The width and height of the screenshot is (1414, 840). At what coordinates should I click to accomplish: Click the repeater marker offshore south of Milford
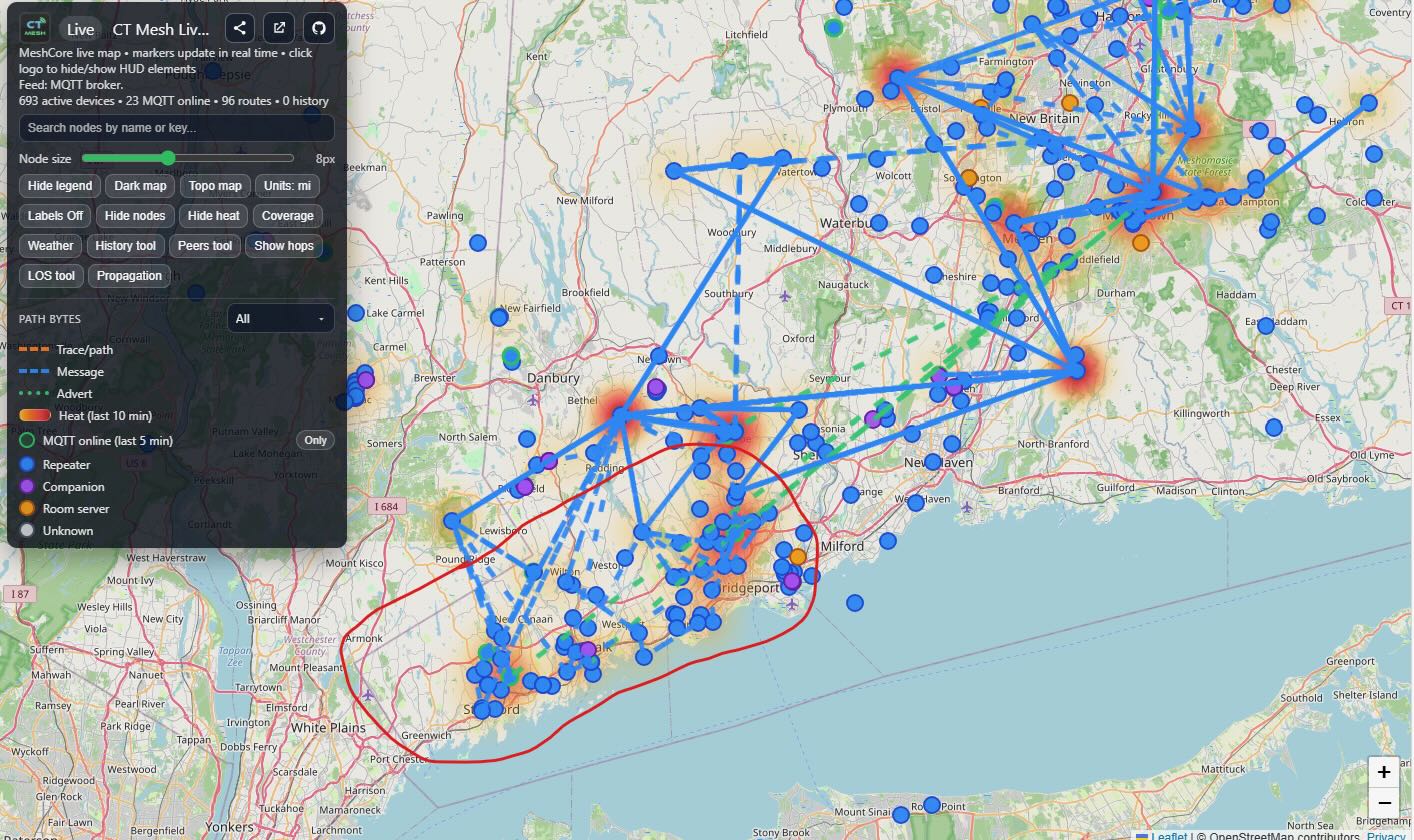pos(854,603)
